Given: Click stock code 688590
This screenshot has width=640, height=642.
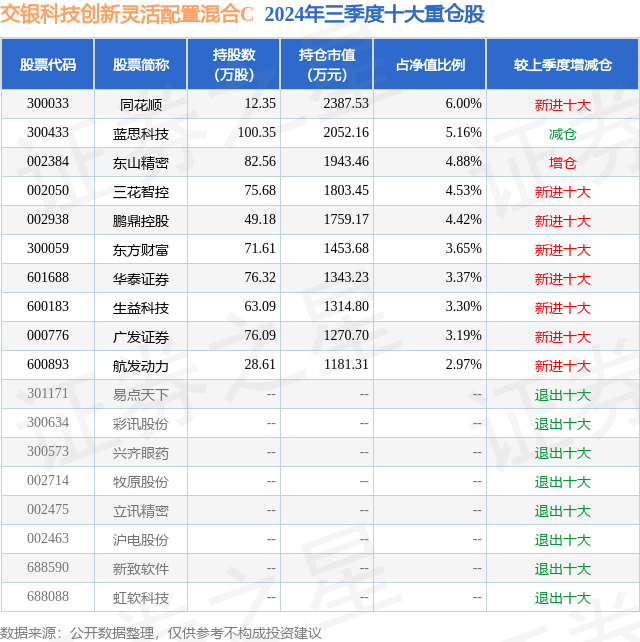Looking at the screenshot, I should (x=48, y=568).
